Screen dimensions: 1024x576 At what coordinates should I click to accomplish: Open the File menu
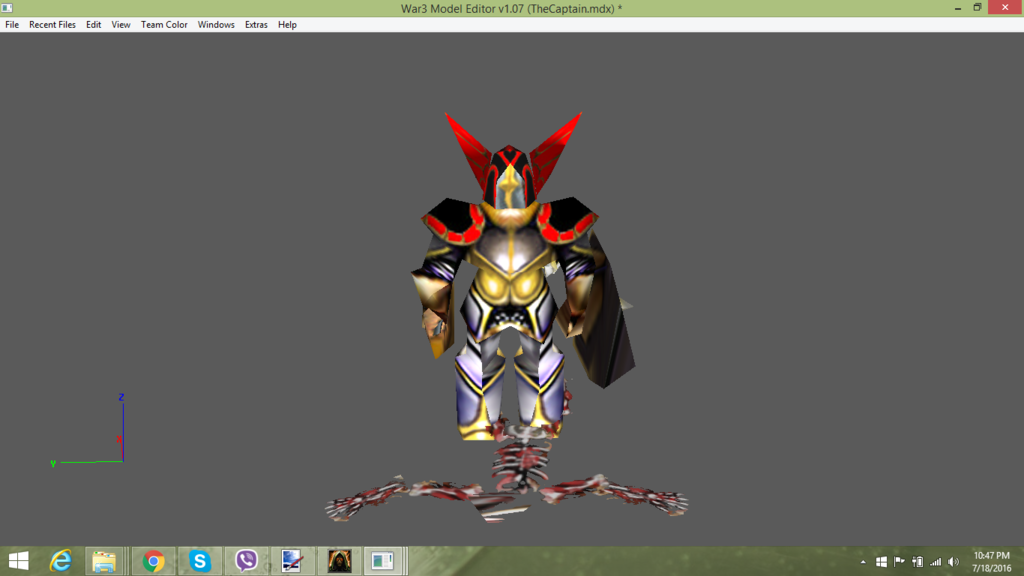tap(12, 25)
